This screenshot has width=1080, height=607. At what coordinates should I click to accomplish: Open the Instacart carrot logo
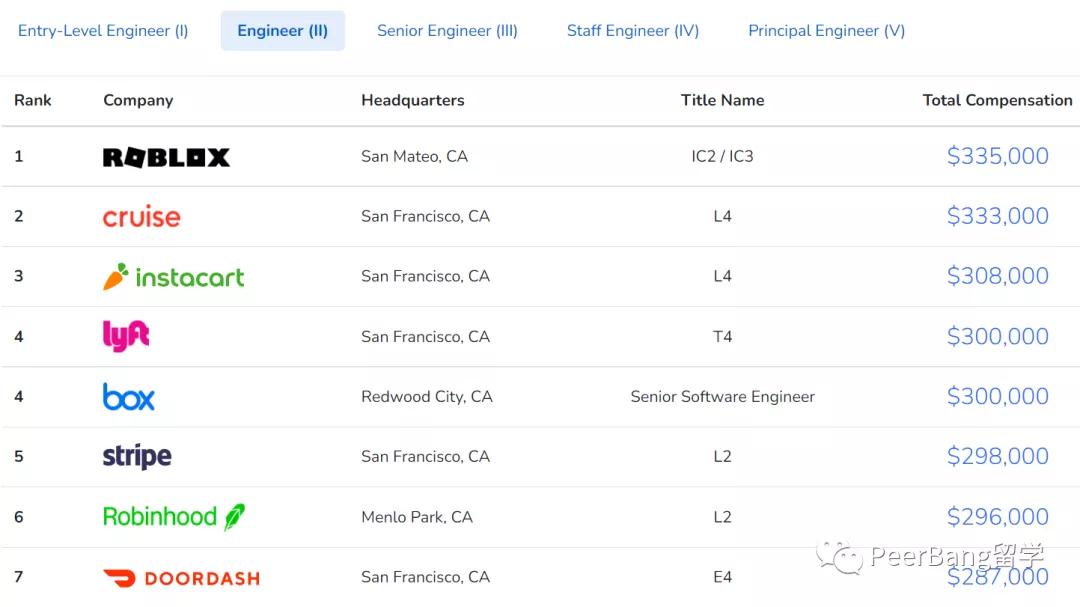pyautogui.click(x=173, y=277)
